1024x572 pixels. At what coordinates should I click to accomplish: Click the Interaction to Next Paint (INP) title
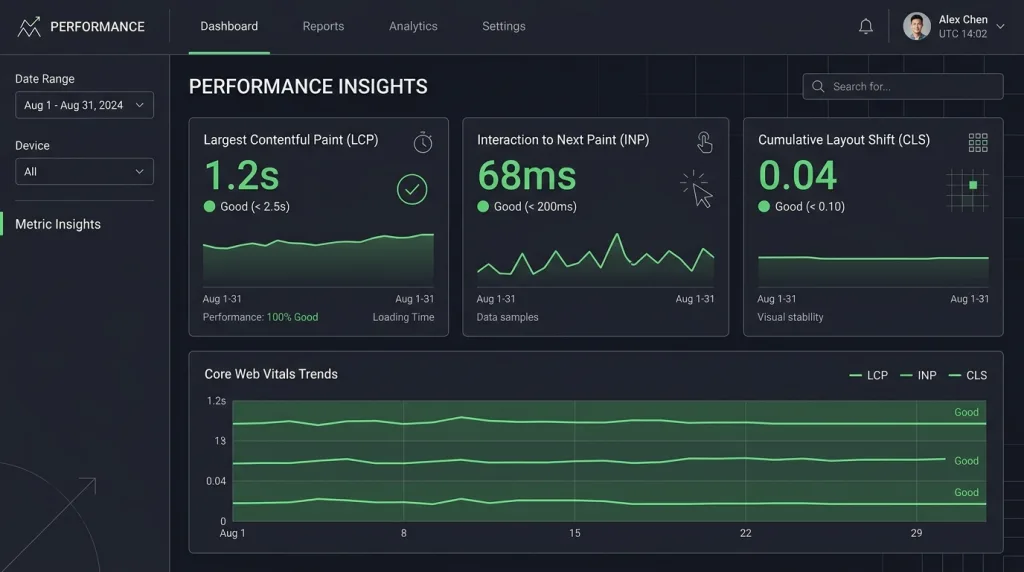[x=563, y=140]
